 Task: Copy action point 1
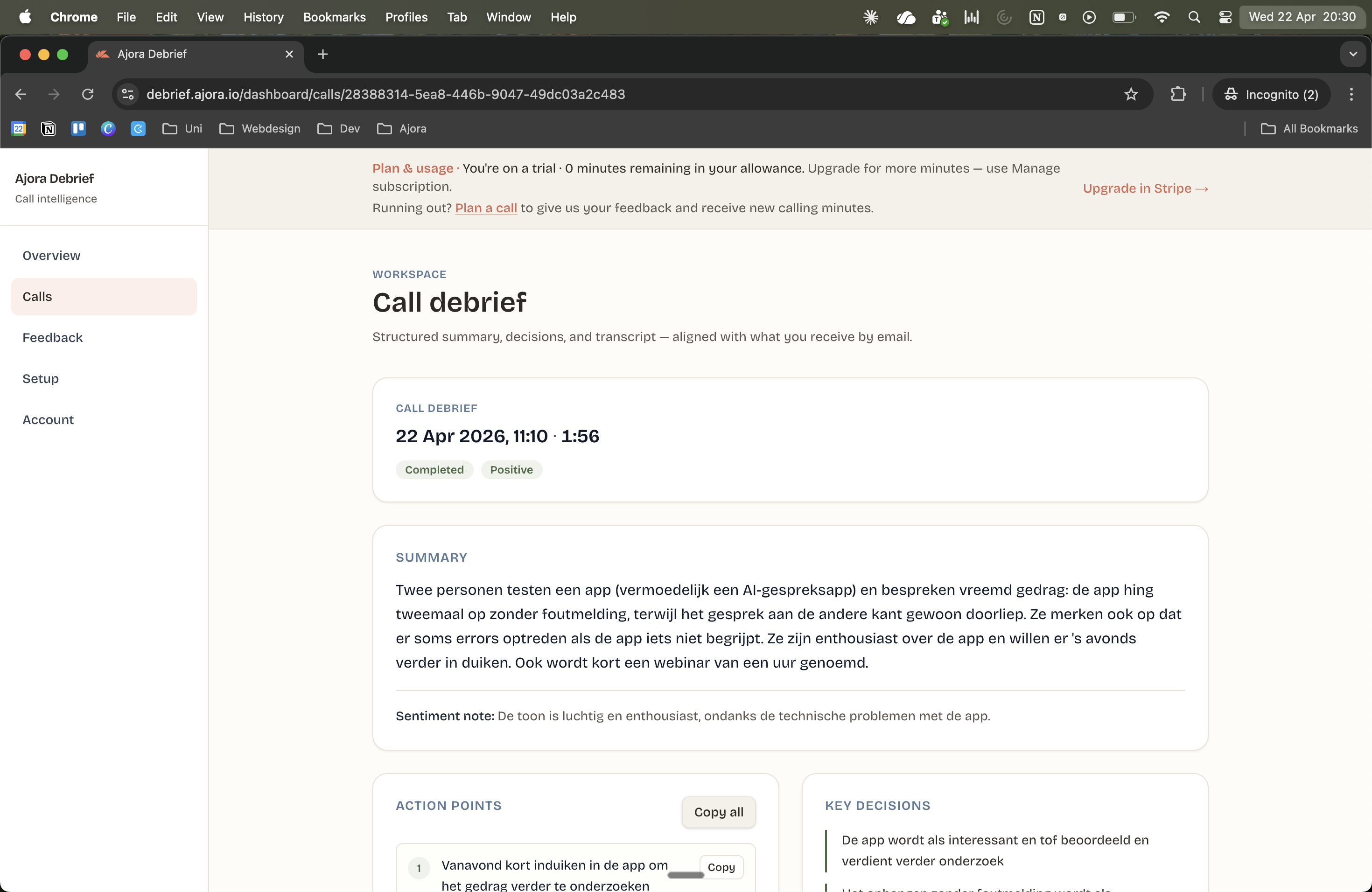721,867
